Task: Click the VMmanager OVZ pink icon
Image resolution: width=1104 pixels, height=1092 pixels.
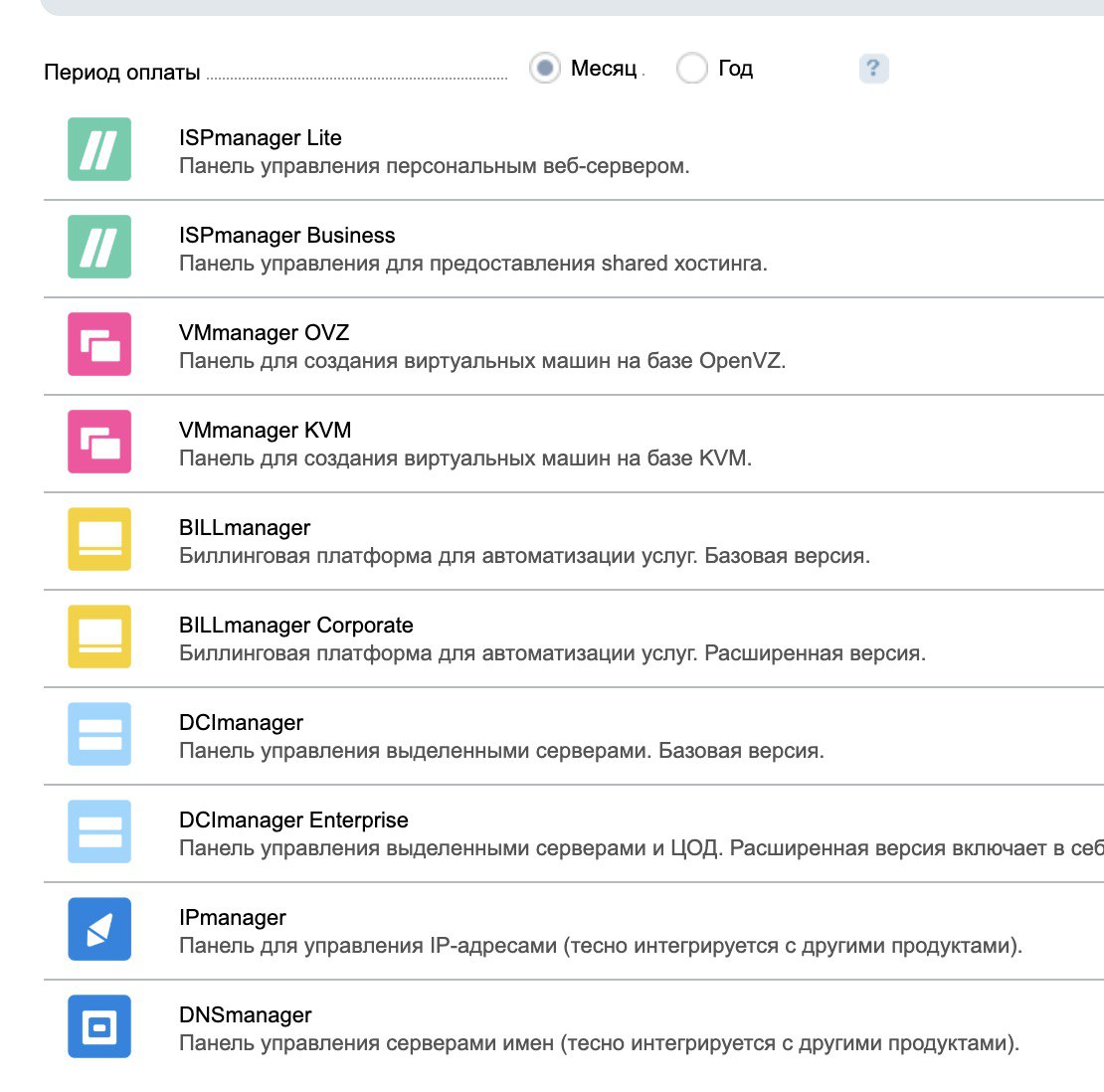Action: pyautogui.click(x=99, y=344)
